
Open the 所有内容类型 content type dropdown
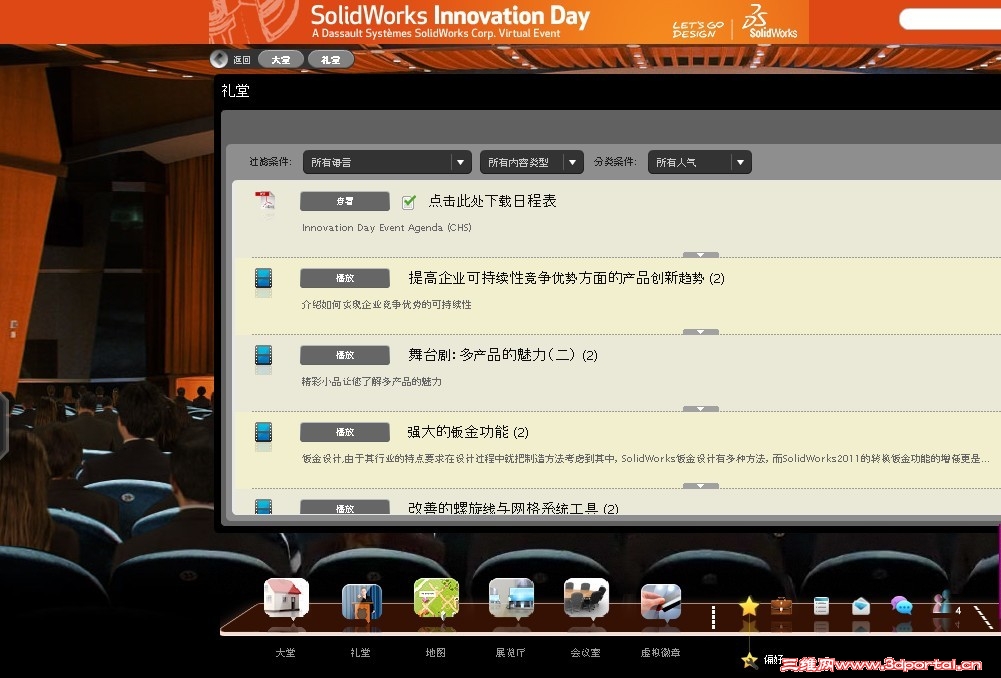532,162
